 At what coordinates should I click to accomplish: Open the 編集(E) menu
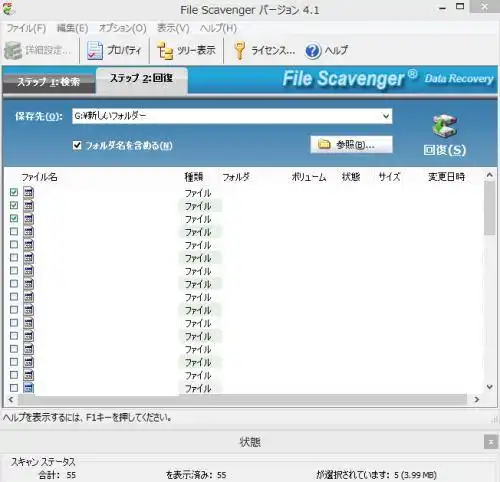coord(72,28)
